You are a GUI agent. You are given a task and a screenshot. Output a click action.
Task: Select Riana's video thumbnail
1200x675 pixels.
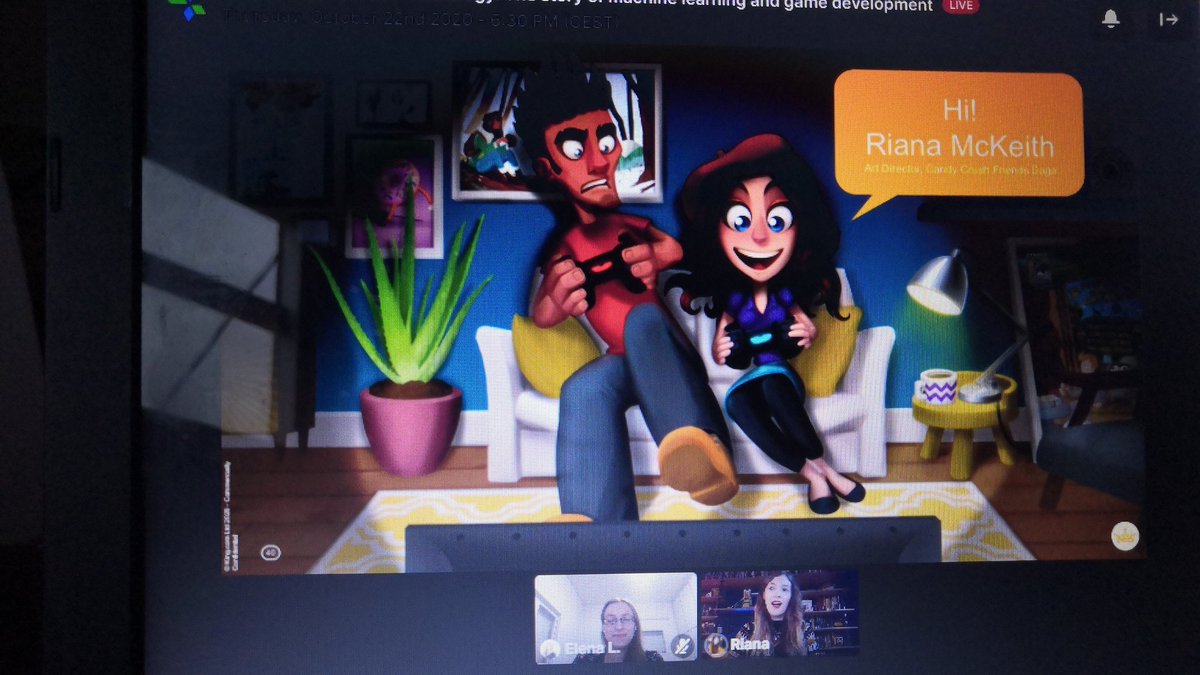[779, 614]
